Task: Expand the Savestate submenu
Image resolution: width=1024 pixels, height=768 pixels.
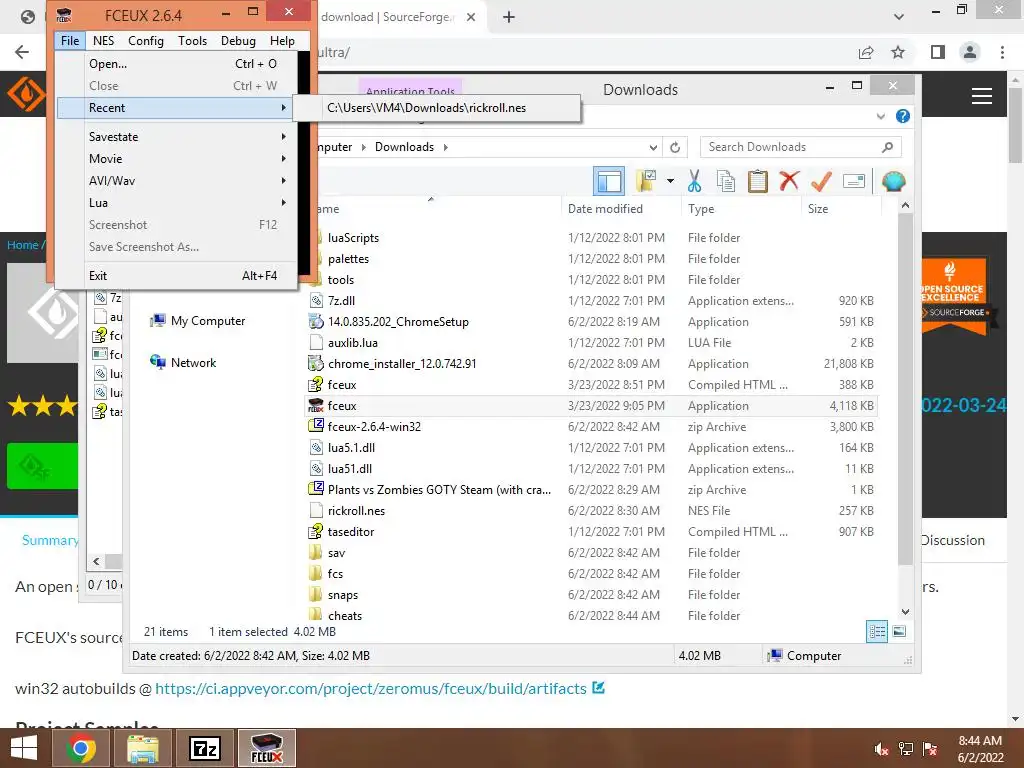Action: point(176,136)
